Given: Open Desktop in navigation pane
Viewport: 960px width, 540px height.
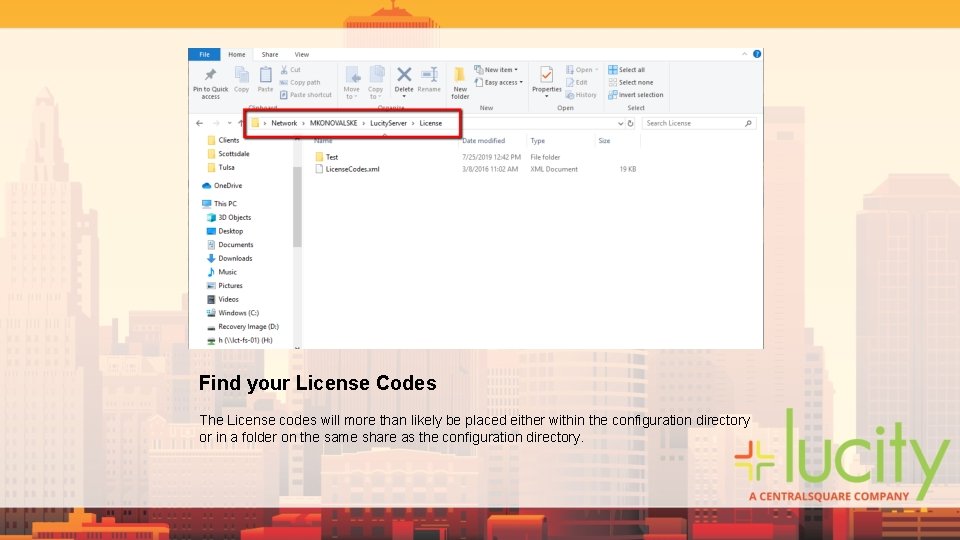Looking at the screenshot, I should pos(230,231).
